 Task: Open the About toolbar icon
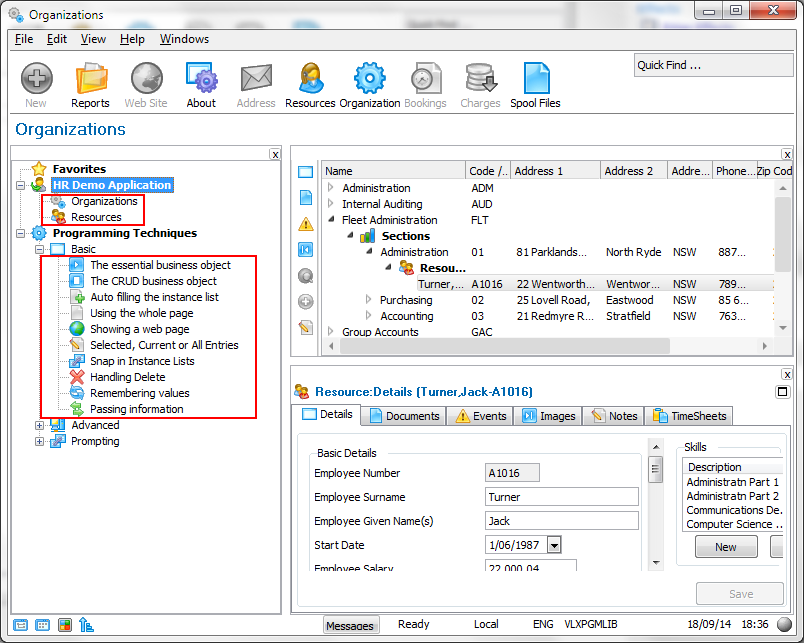(x=201, y=85)
